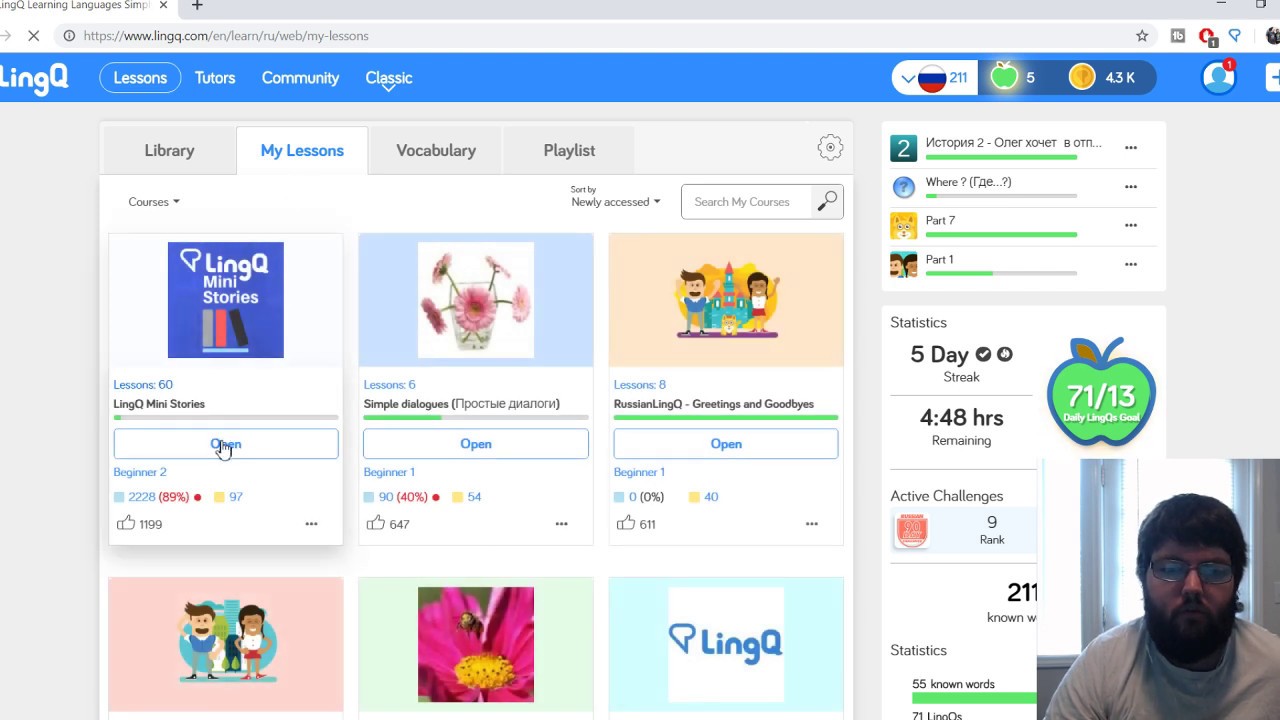Like LingQ Mini Stories course
The width and height of the screenshot is (1280, 720).
click(126, 523)
